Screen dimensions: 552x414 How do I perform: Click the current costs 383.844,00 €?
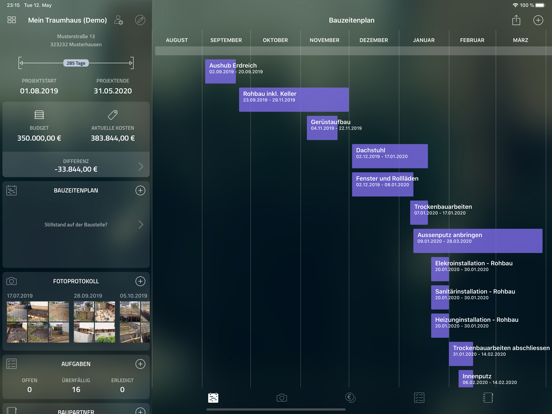(x=113, y=138)
